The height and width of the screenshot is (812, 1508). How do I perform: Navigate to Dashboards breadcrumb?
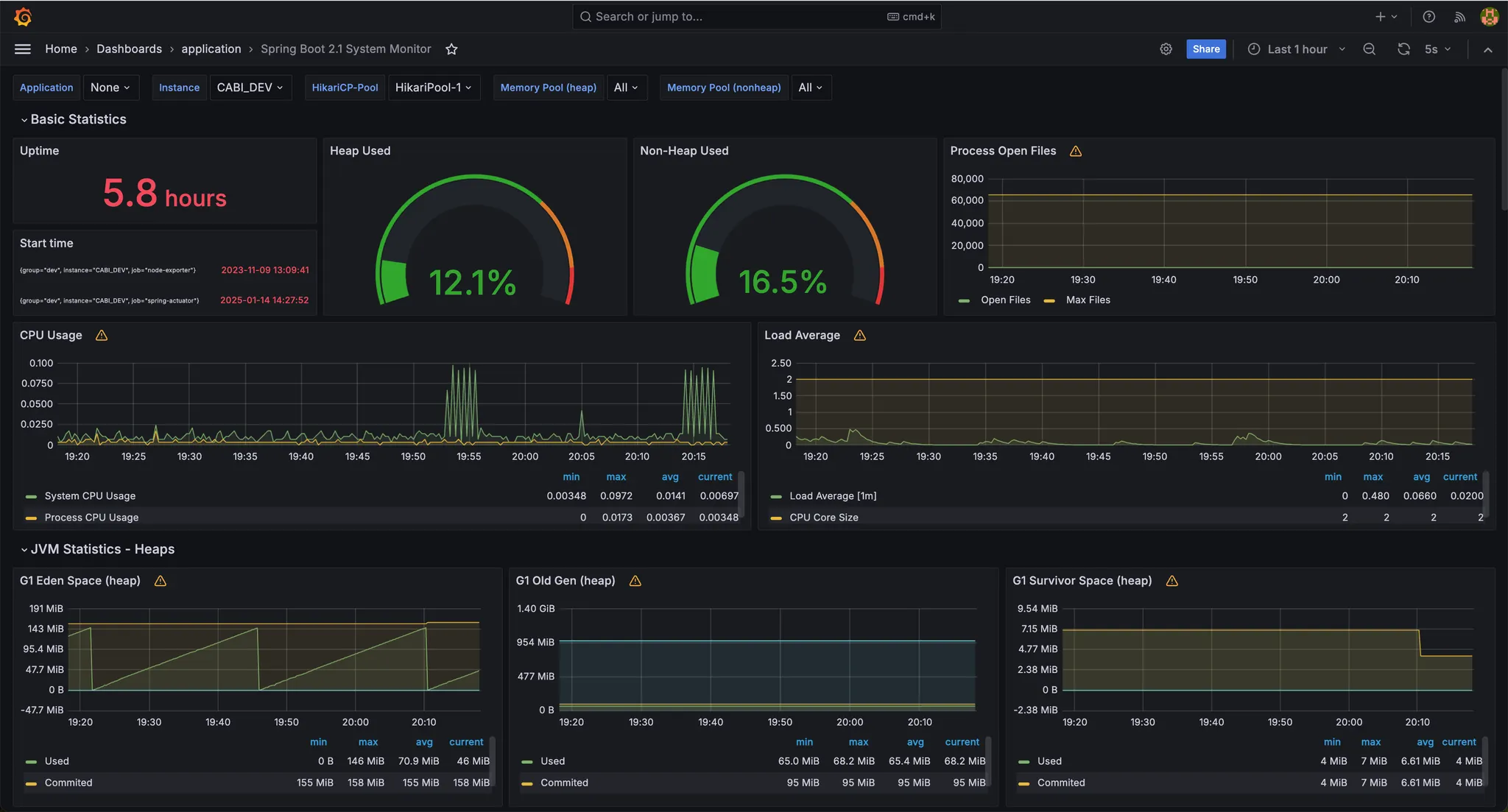129,49
